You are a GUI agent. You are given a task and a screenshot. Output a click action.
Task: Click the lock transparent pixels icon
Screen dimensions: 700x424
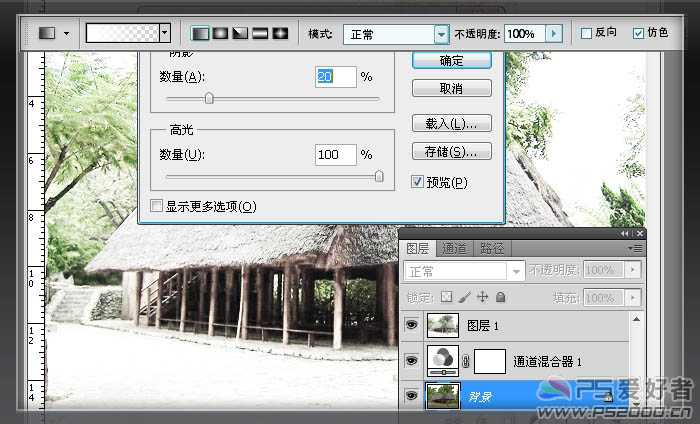pos(446,297)
